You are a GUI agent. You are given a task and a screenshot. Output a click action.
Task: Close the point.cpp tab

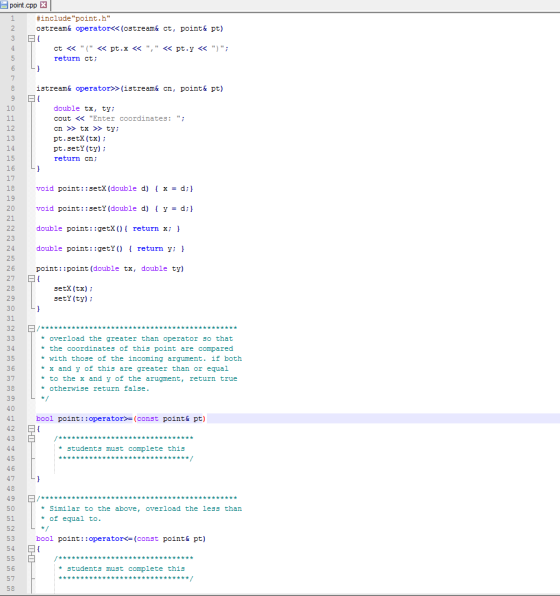point(43,5)
